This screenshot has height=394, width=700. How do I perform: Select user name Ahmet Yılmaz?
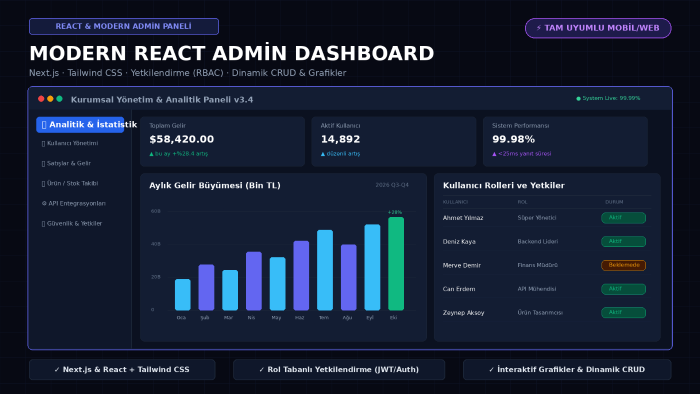[463, 218]
